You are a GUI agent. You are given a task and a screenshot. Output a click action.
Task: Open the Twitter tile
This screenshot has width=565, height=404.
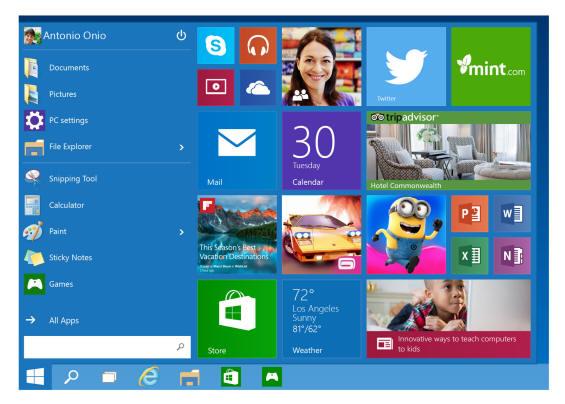[406, 67]
